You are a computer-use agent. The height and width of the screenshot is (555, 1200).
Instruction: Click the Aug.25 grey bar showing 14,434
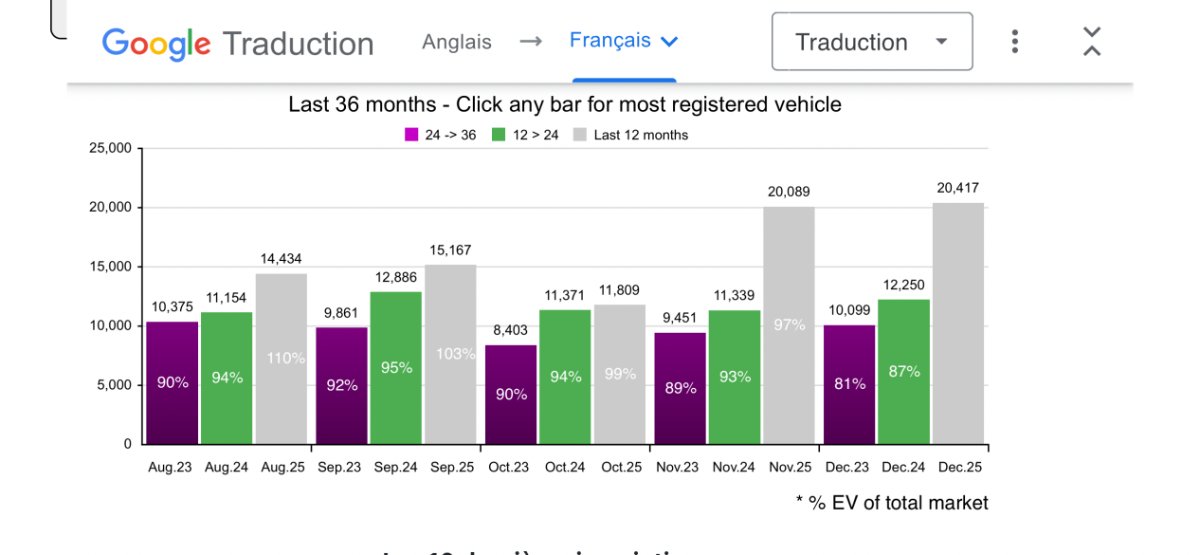point(281,358)
